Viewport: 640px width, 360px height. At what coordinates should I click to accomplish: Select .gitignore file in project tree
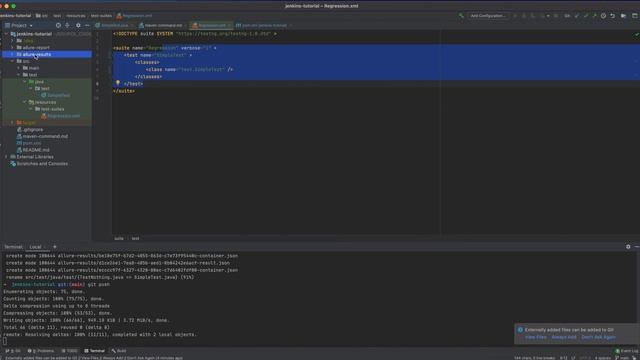pyautogui.click(x=33, y=129)
